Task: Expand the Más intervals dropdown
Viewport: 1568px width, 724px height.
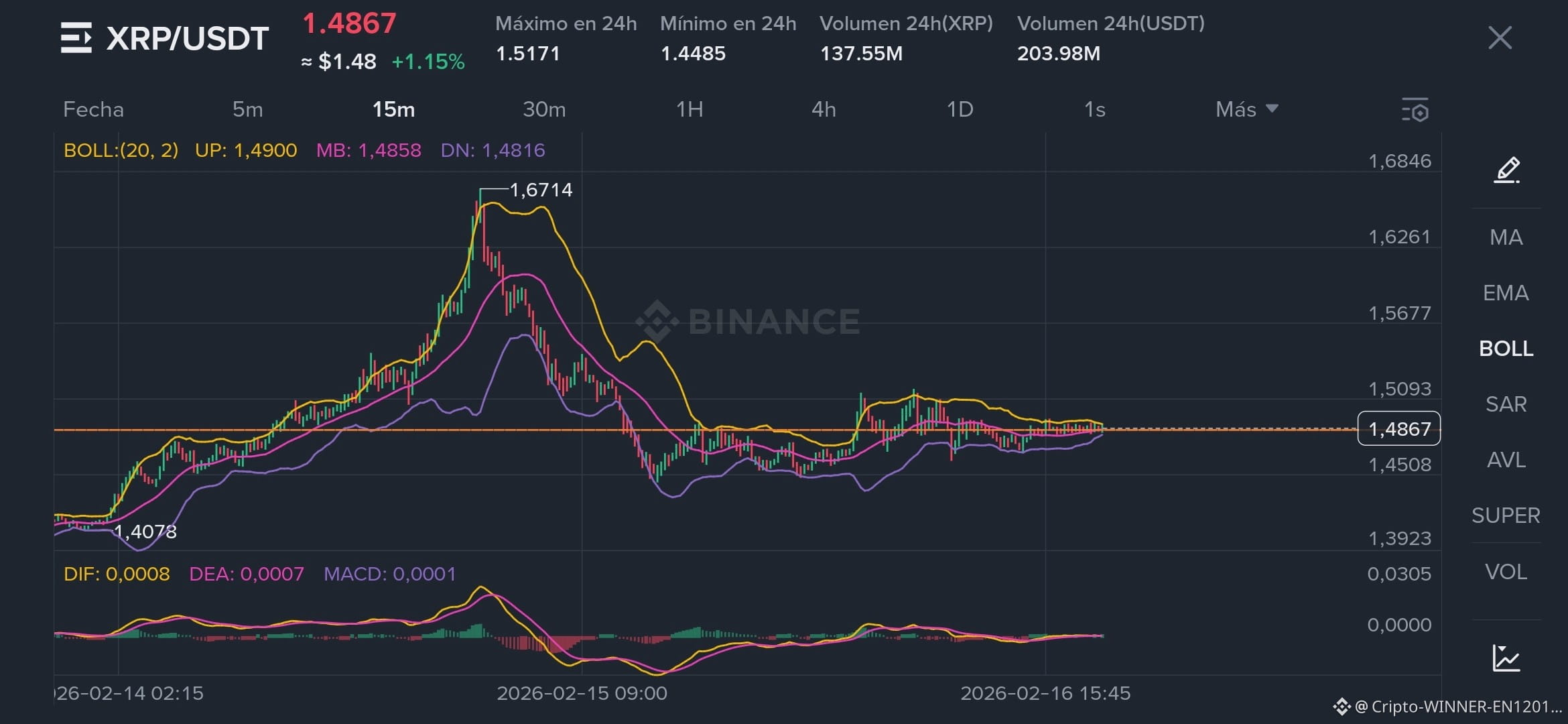Action: click(1246, 109)
